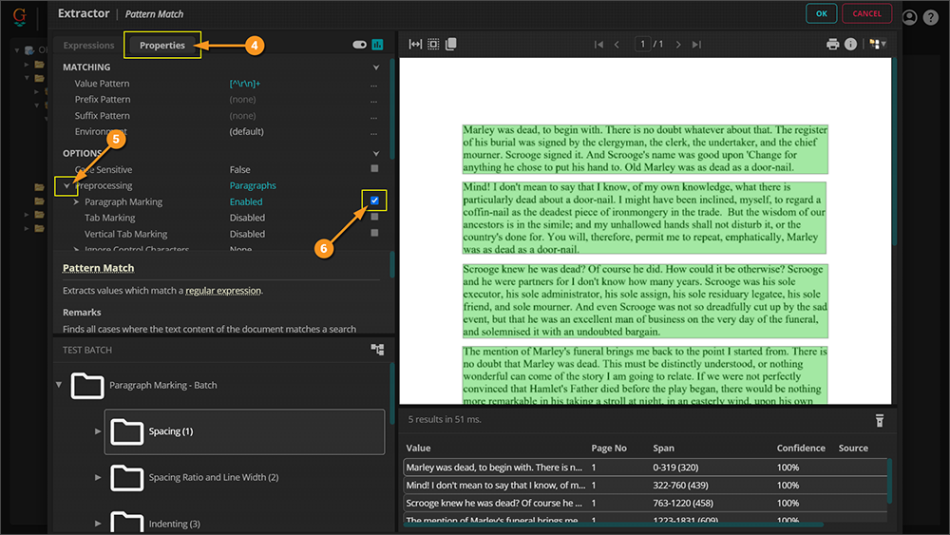Screen dimensions: 950x535
Task: Open help with the question mark icon
Action: [931, 17]
